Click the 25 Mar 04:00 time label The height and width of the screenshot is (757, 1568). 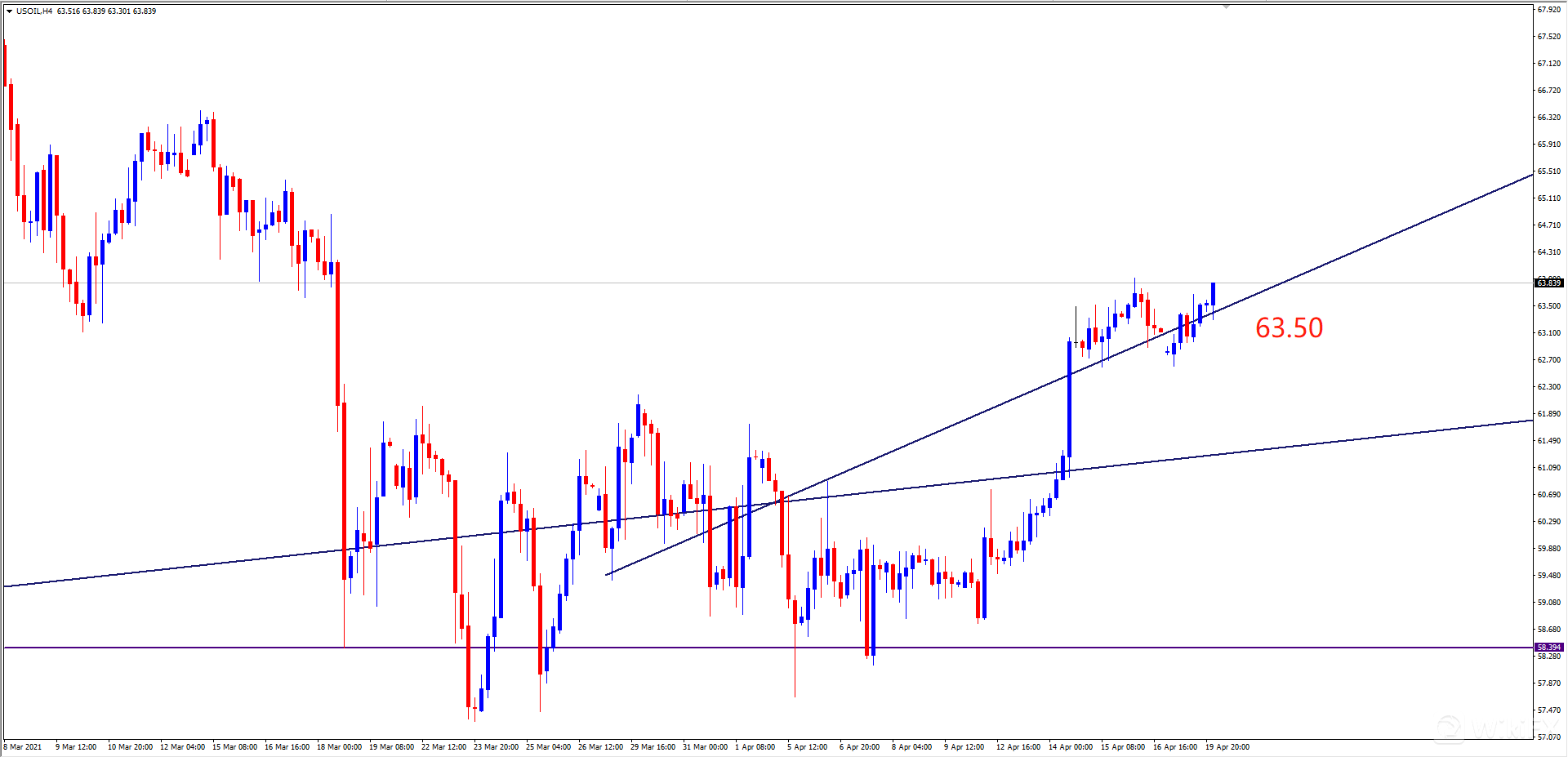click(548, 746)
